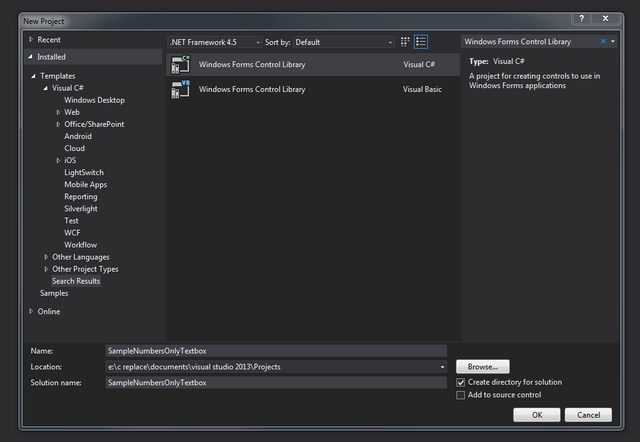This screenshot has width=640, height=442.
Task: Open the Location path dropdown arrow
Action: (x=442, y=367)
